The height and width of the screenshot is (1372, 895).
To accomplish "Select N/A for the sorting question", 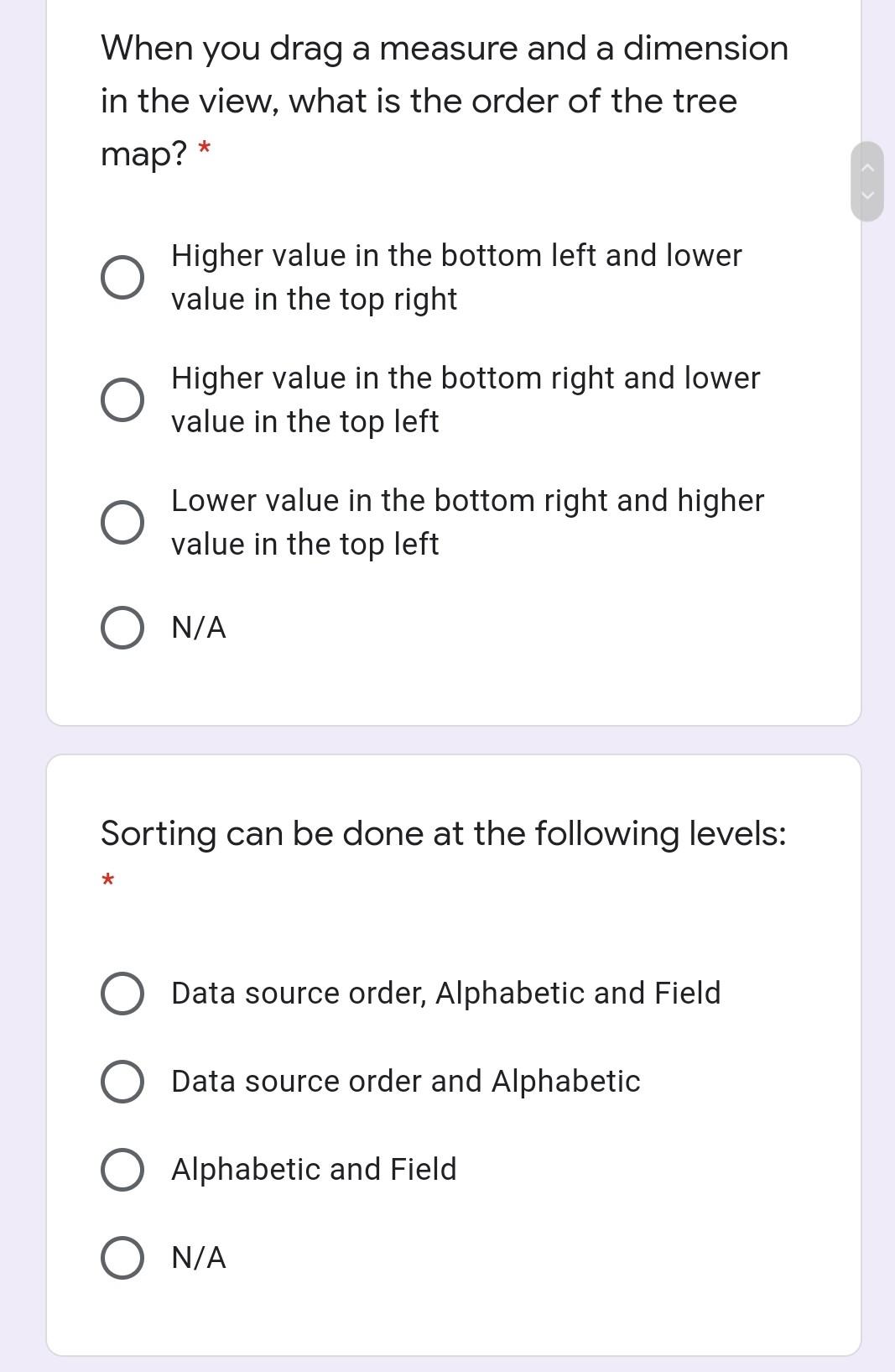I will coord(122,1257).
